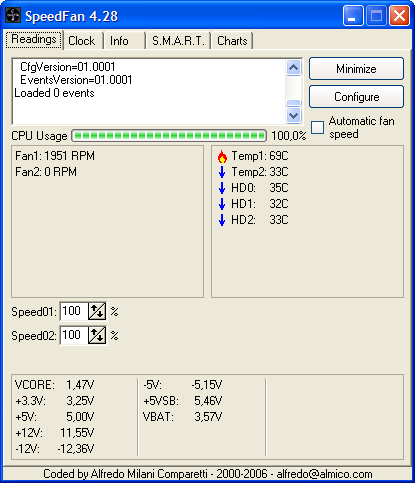Click the 'HD2: 33C' reading
415x483 pixels.
coord(260,220)
